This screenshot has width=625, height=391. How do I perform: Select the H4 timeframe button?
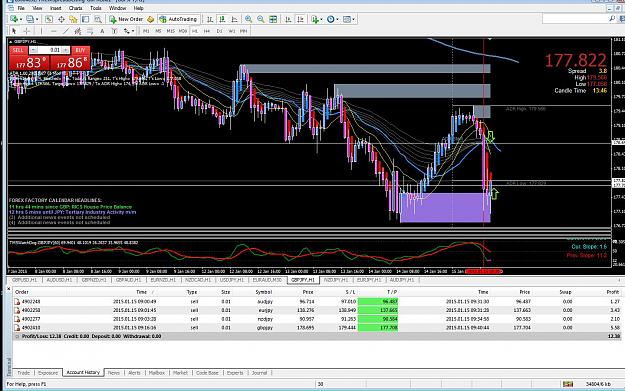207,31
